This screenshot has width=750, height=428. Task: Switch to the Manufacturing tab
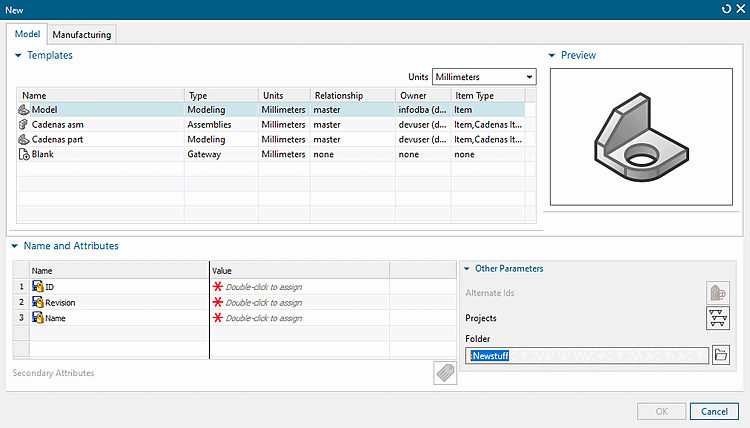tap(83, 34)
